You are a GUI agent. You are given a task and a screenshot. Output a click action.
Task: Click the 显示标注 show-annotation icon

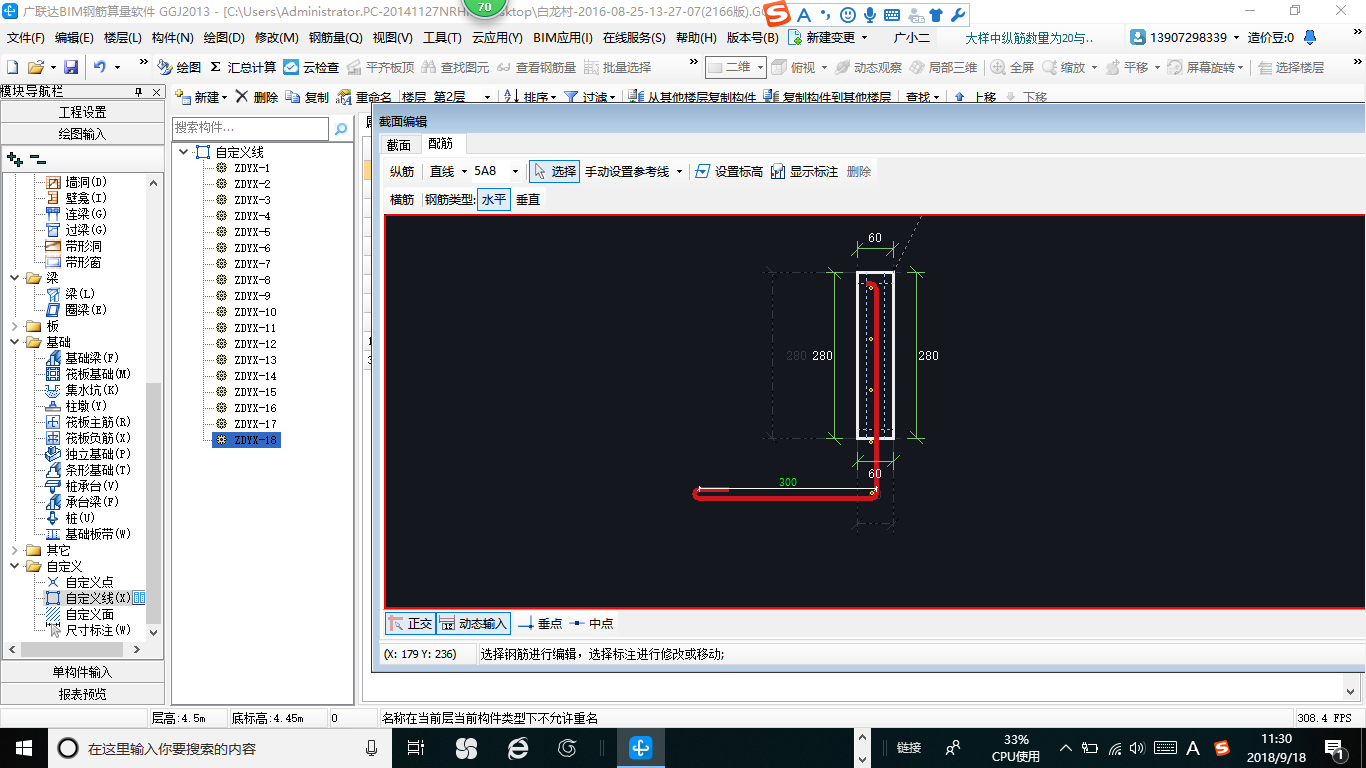tap(778, 171)
